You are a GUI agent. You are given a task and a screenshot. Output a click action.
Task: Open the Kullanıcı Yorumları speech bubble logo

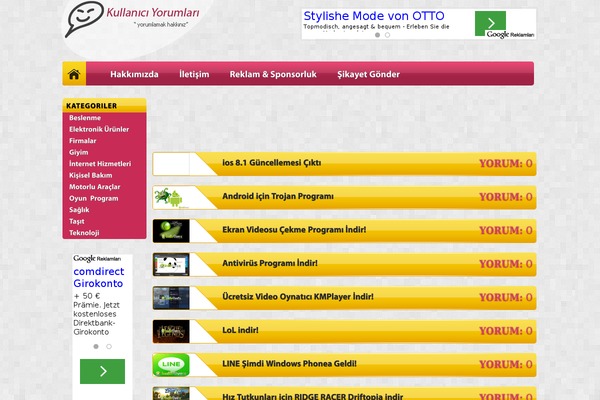coord(85,18)
